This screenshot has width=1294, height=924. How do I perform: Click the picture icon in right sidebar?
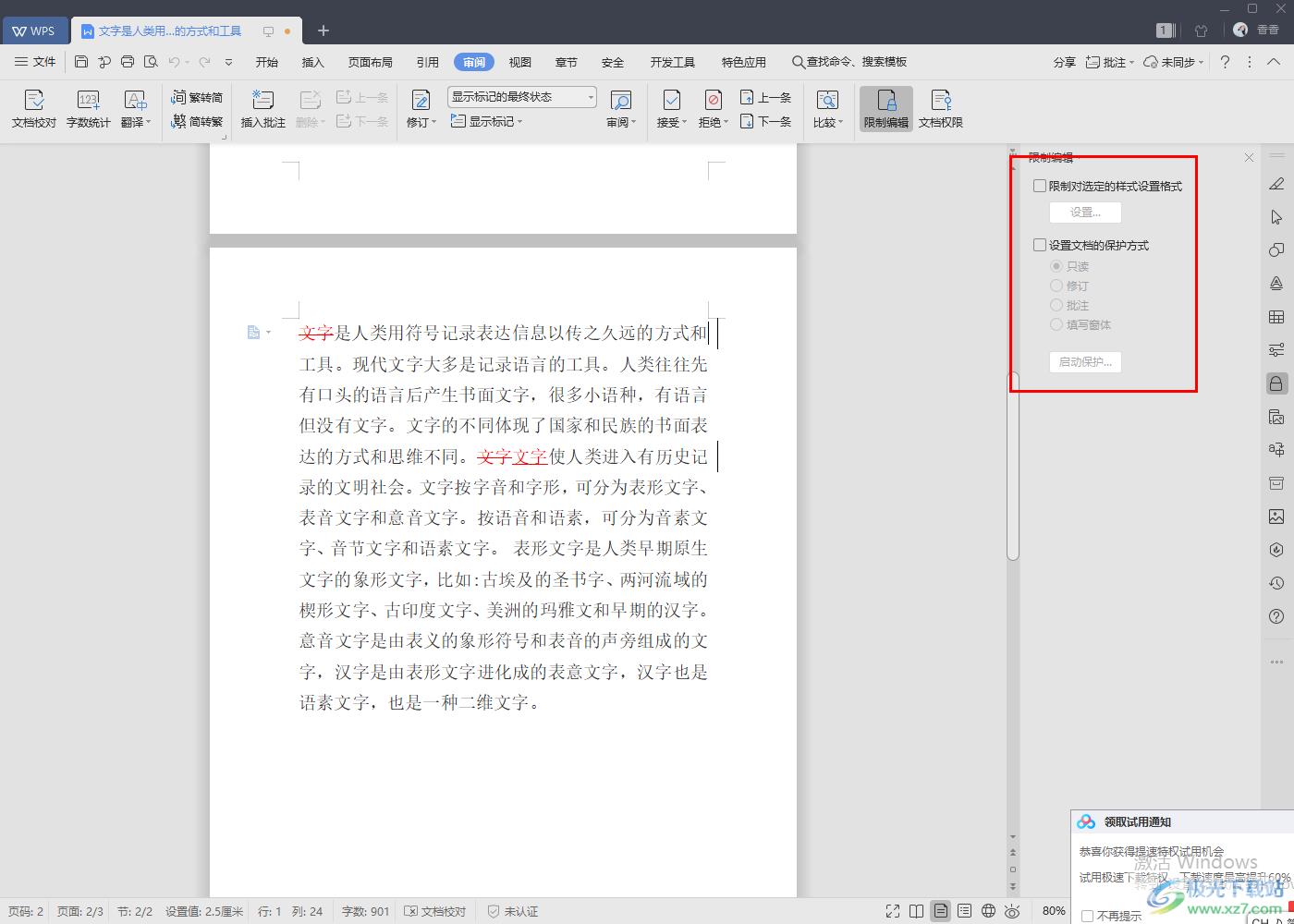click(x=1276, y=517)
